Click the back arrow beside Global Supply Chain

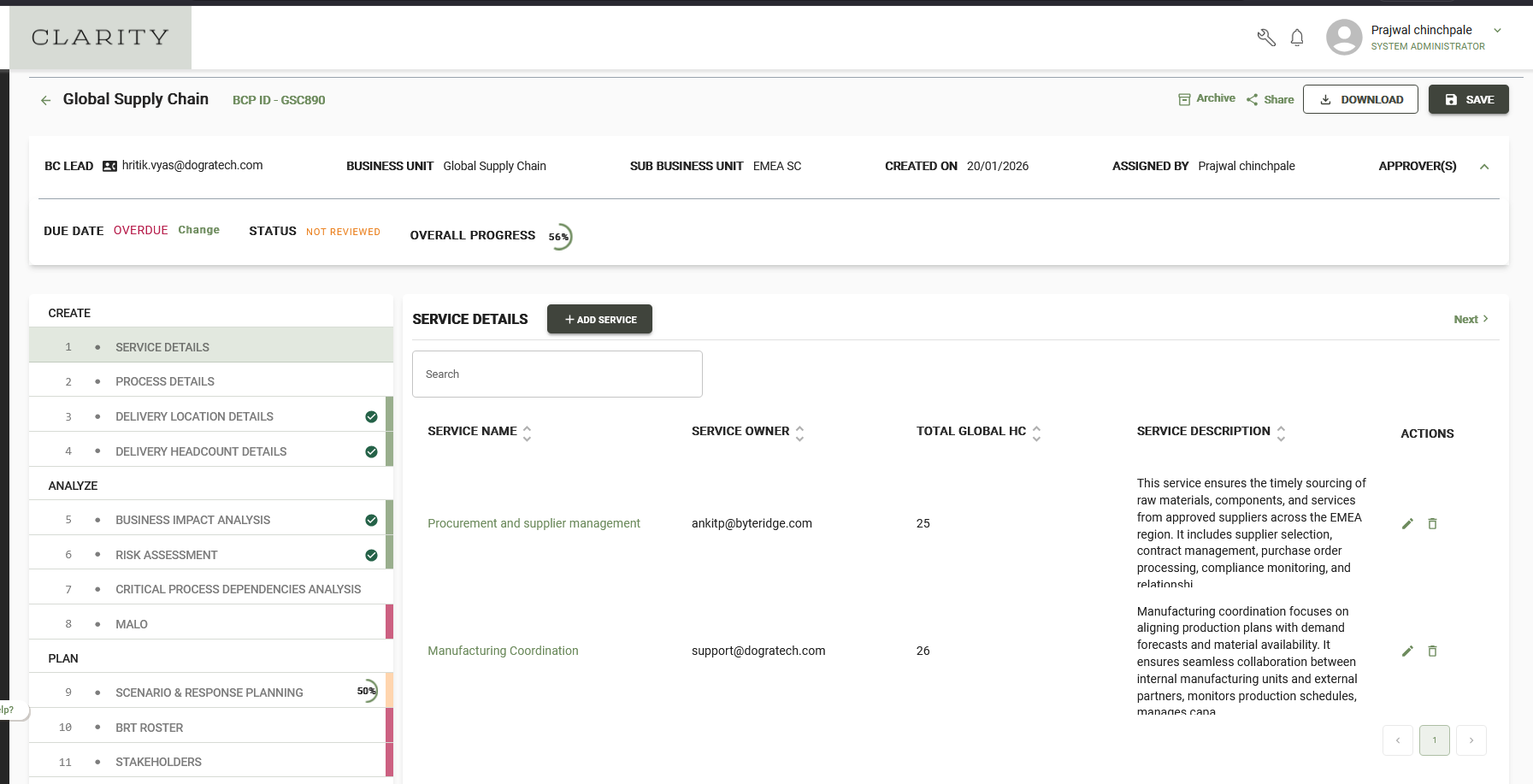click(46, 100)
